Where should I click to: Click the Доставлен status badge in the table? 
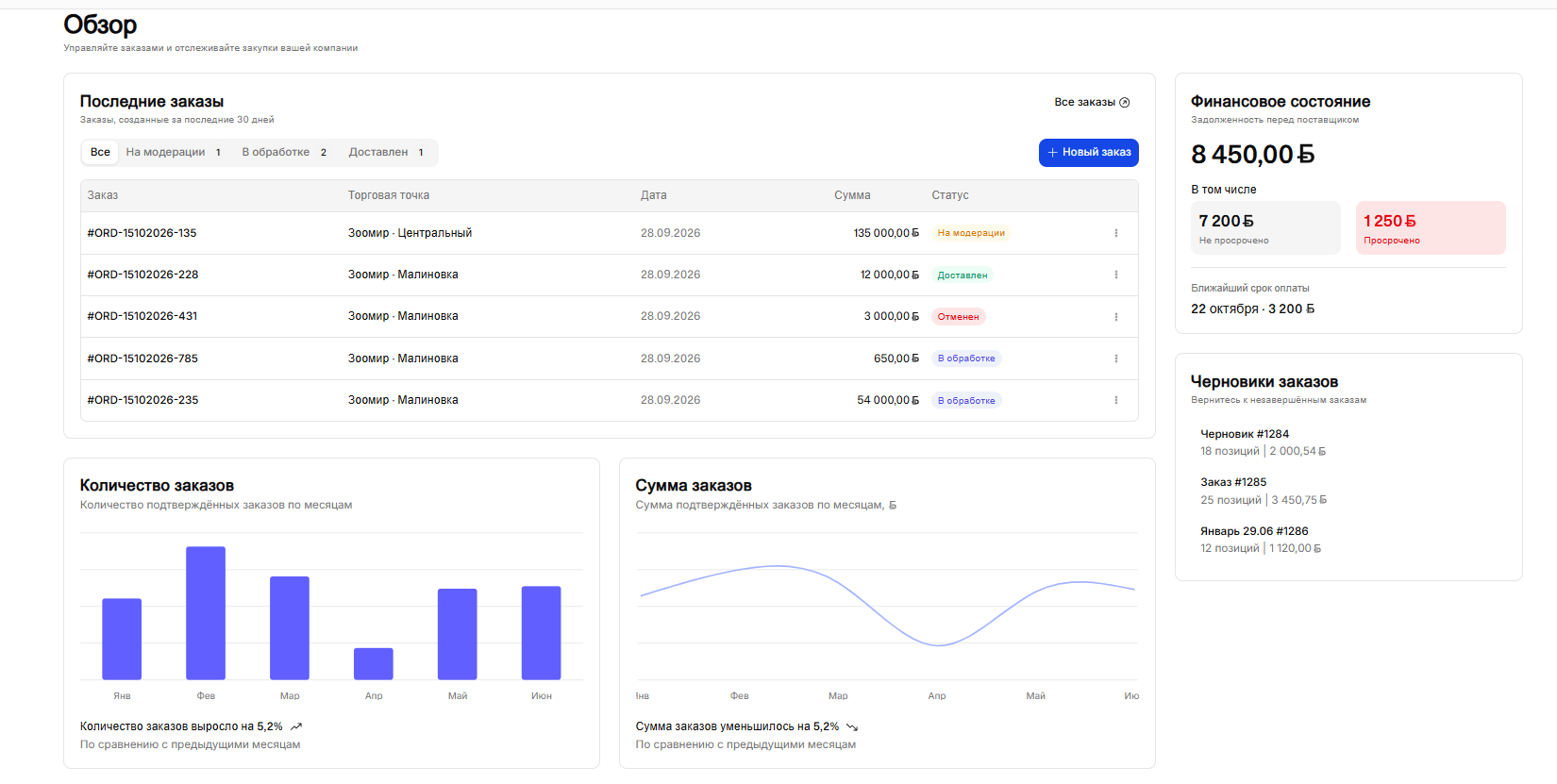[963, 275]
